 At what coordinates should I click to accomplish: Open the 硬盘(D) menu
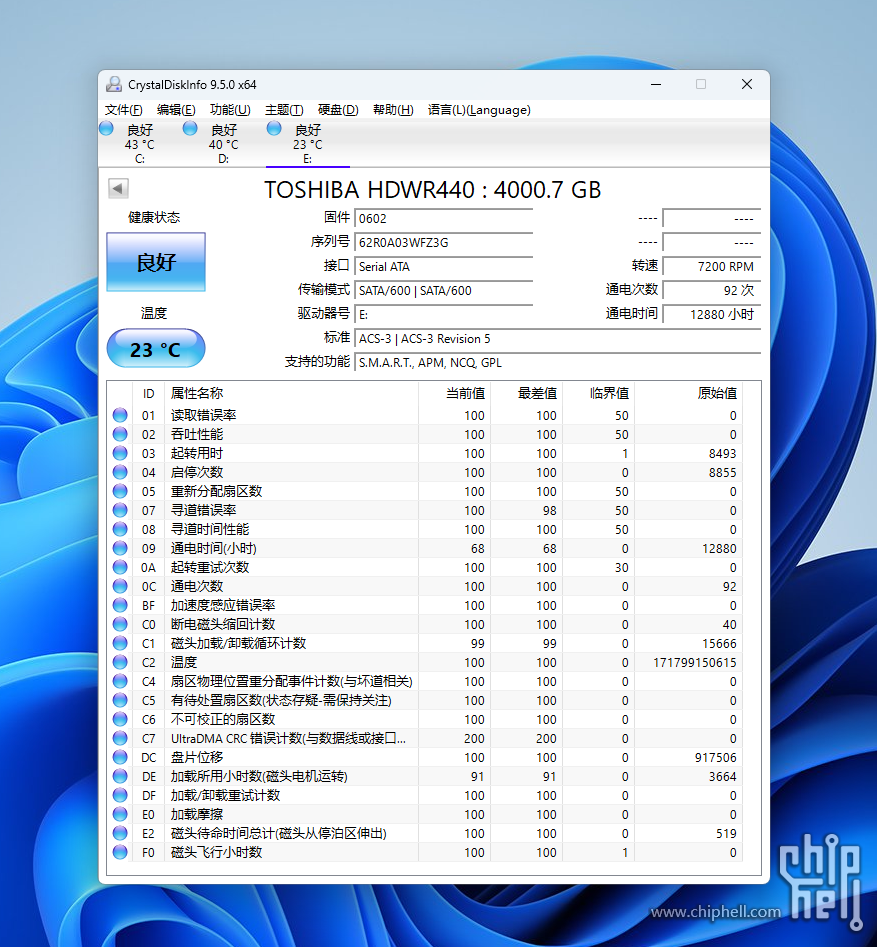click(338, 110)
